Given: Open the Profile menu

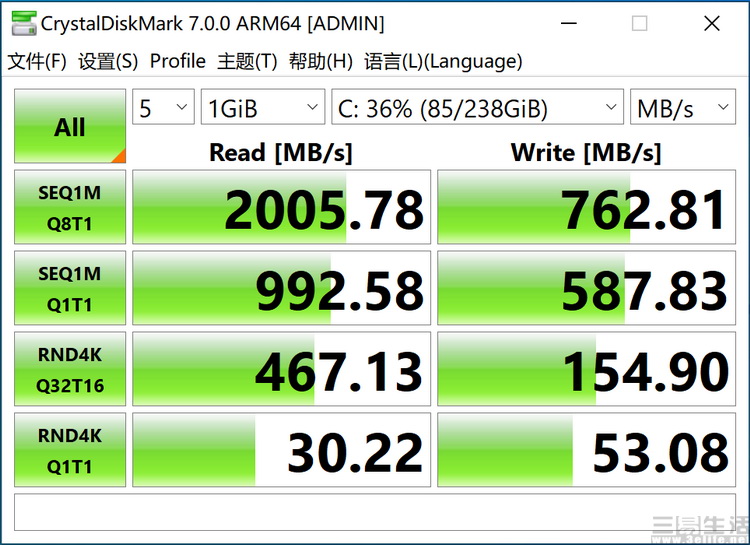Looking at the screenshot, I should [177, 61].
